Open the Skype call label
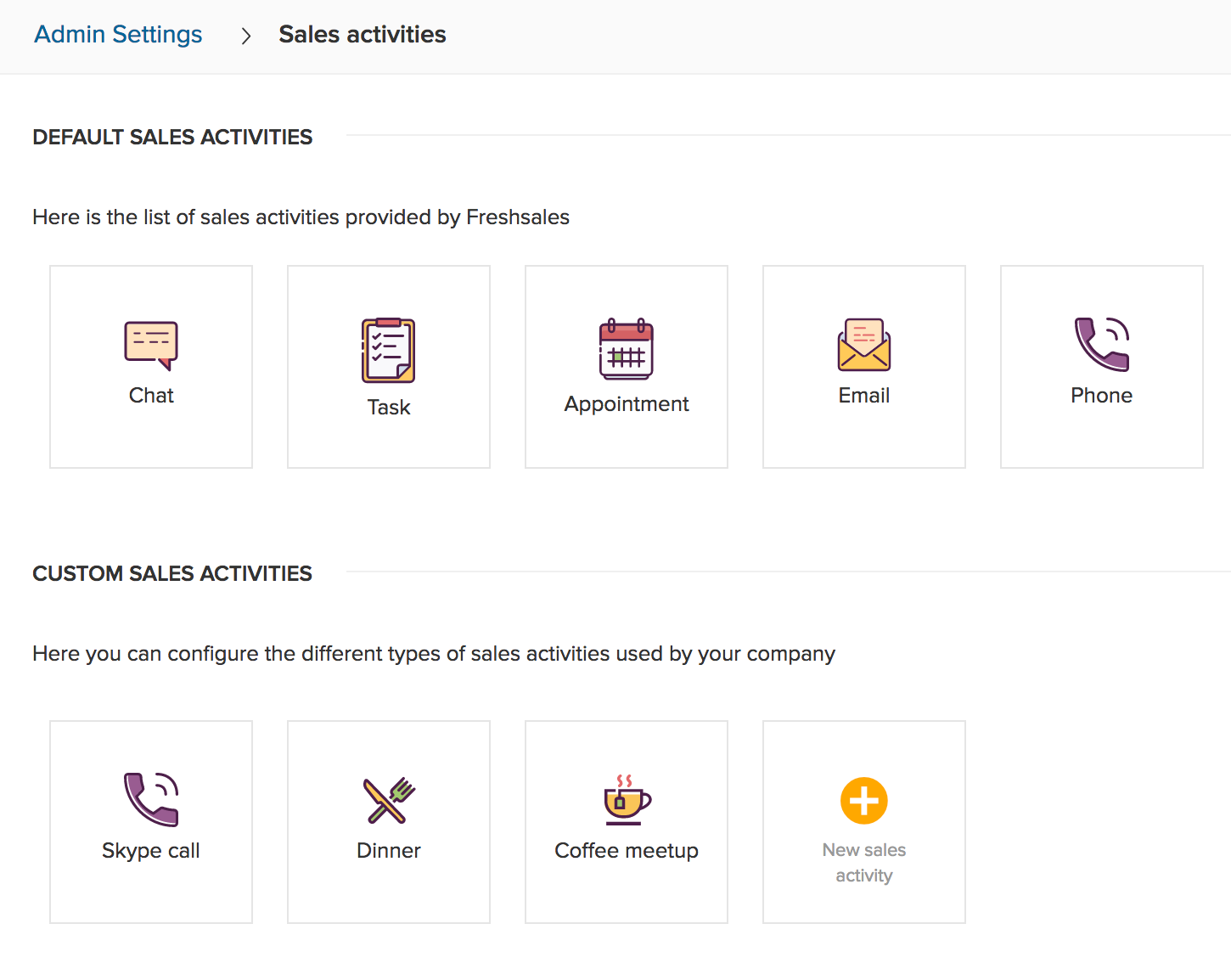 [x=151, y=851]
